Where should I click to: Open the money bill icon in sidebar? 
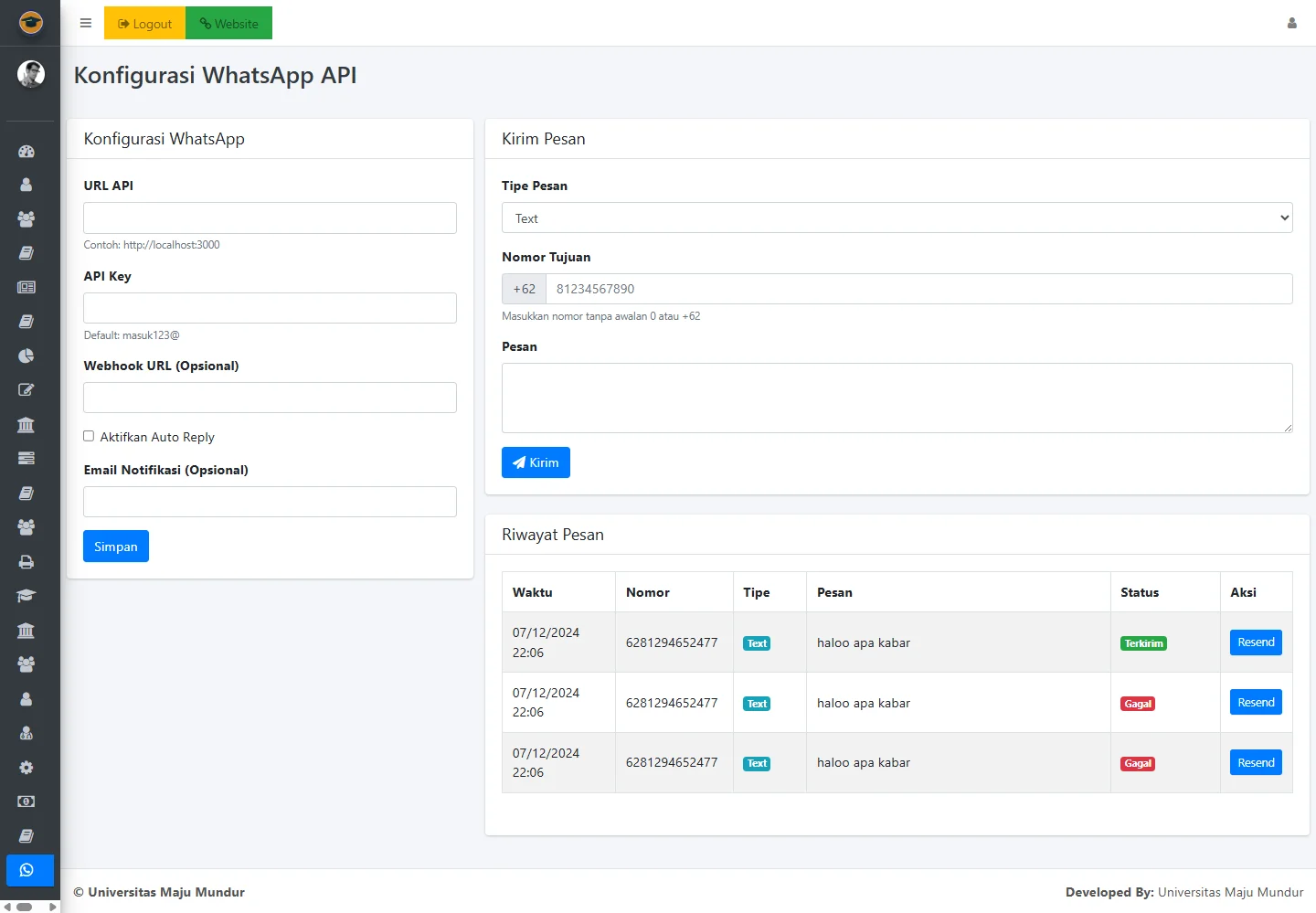(x=27, y=802)
